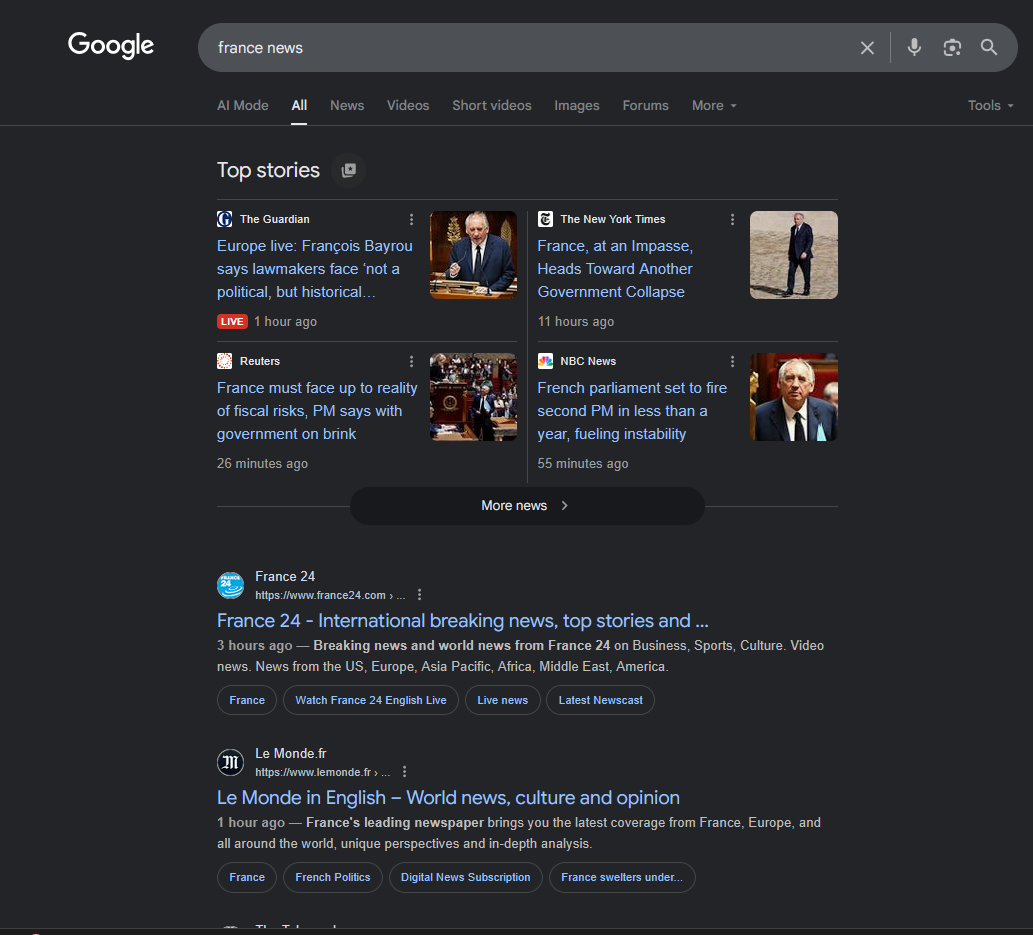The height and width of the screenshot is (935, 1033).
Task: Click the '11 hours ago' timestamp
Action: (576, 322)
